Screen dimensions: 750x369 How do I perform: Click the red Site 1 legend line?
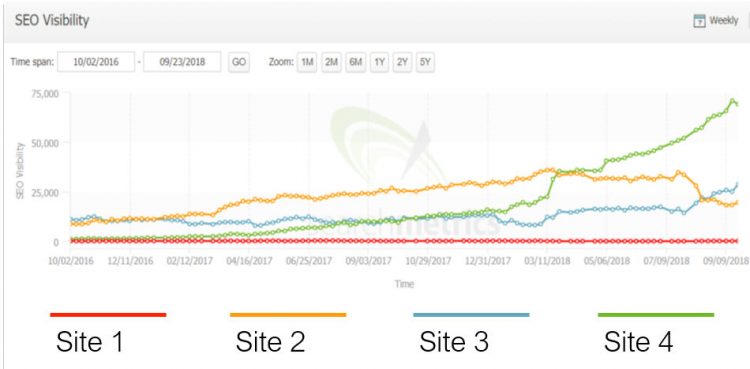pos(108,314)
